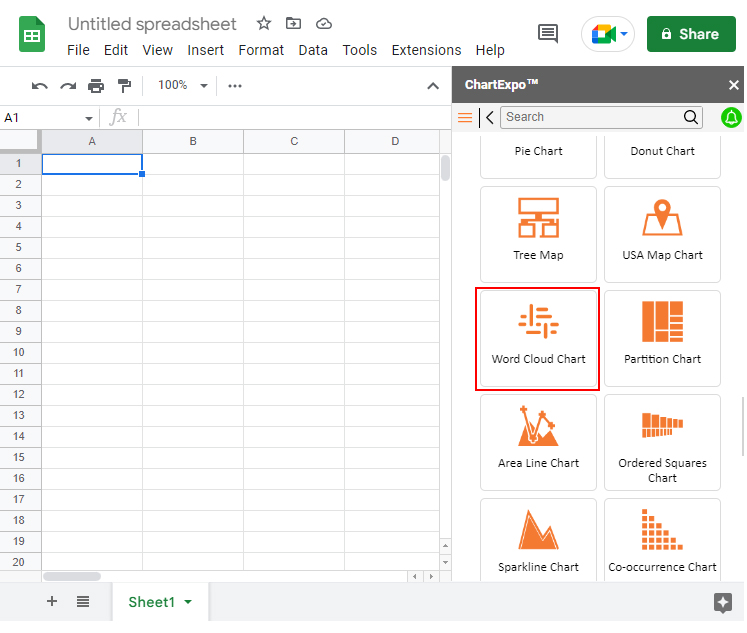747x633 pixels.
Task: Choose the USA Map Chart
Action: click(x=662, y=234)
